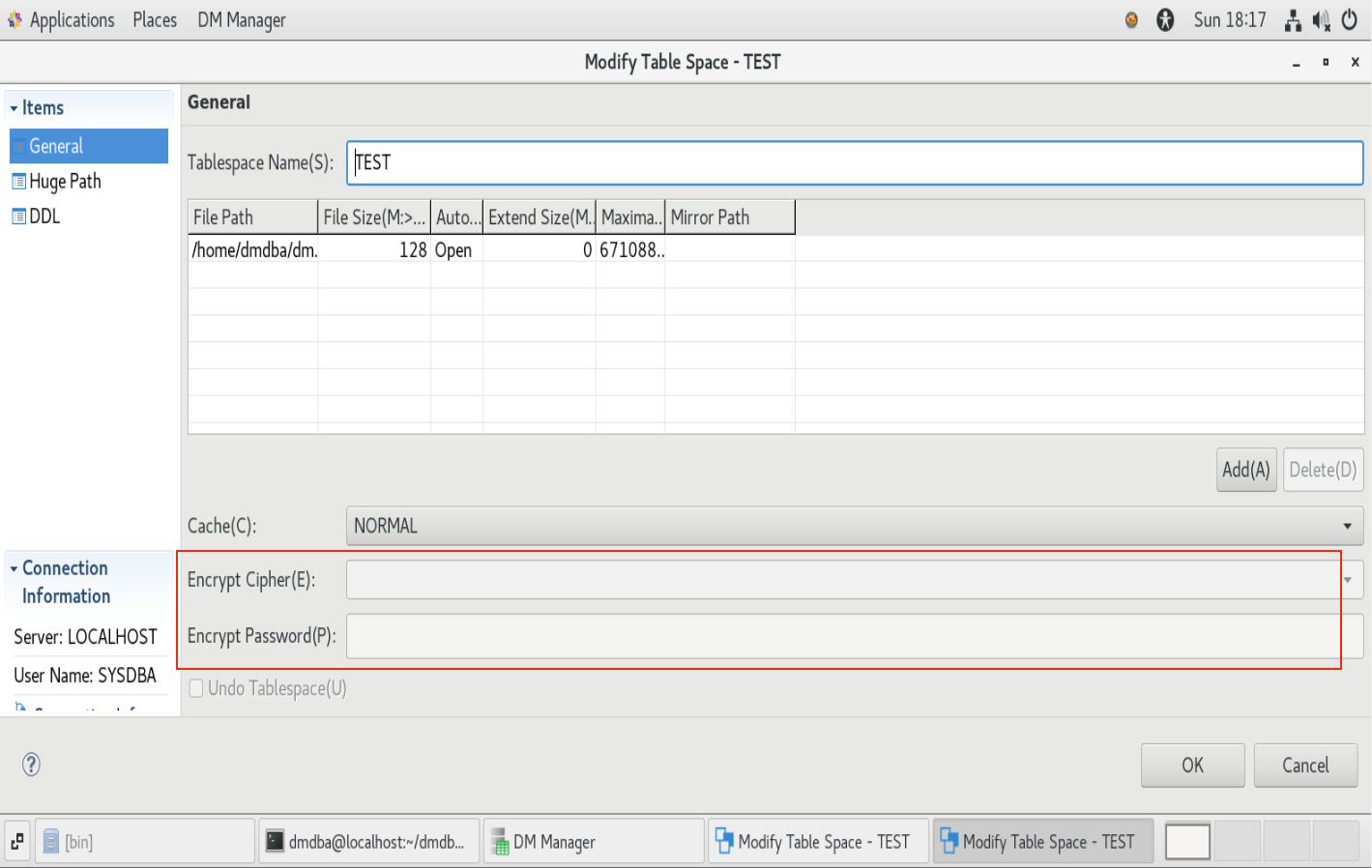
Task: Click the Extend Size column header
Action: pos(540,217)
